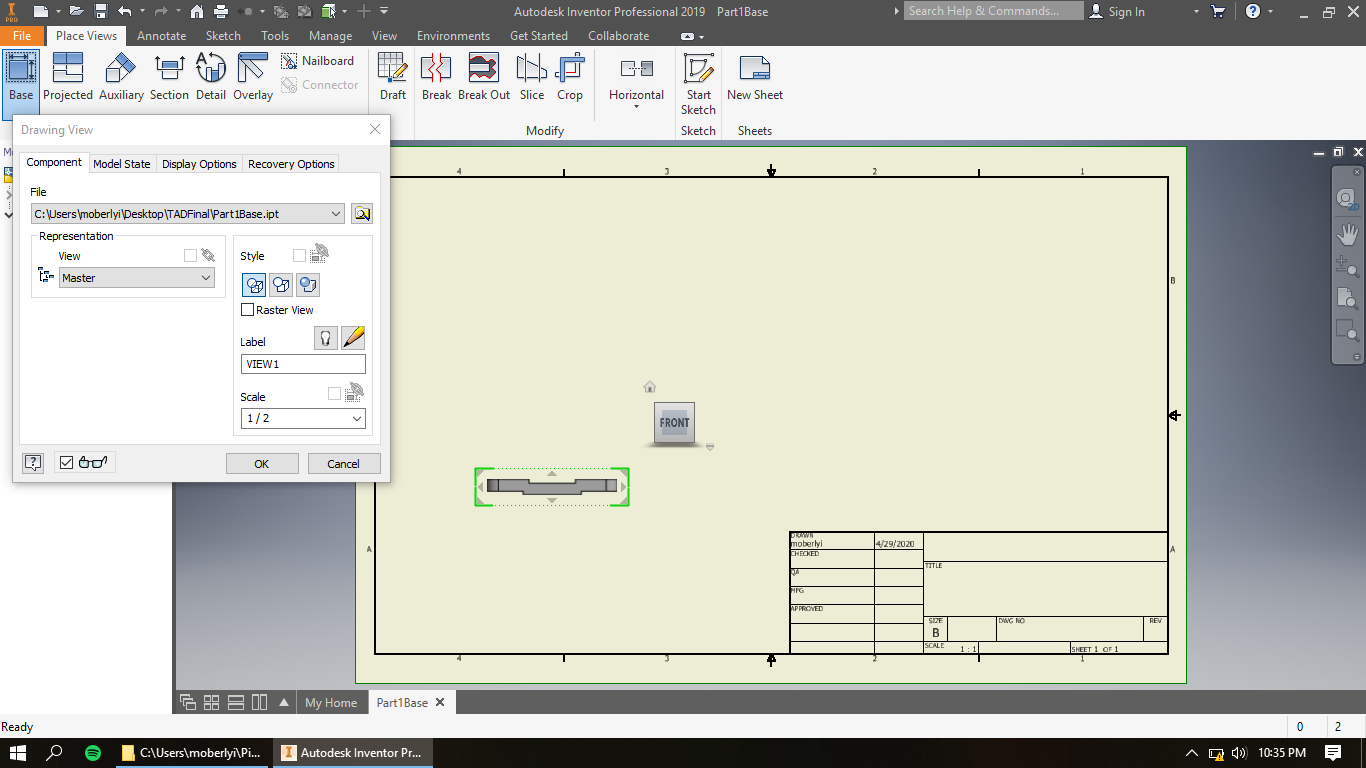The height and width of the screenshot is (768, 1366).
Task: Open the File menu
Action: [x=22, y=35]
